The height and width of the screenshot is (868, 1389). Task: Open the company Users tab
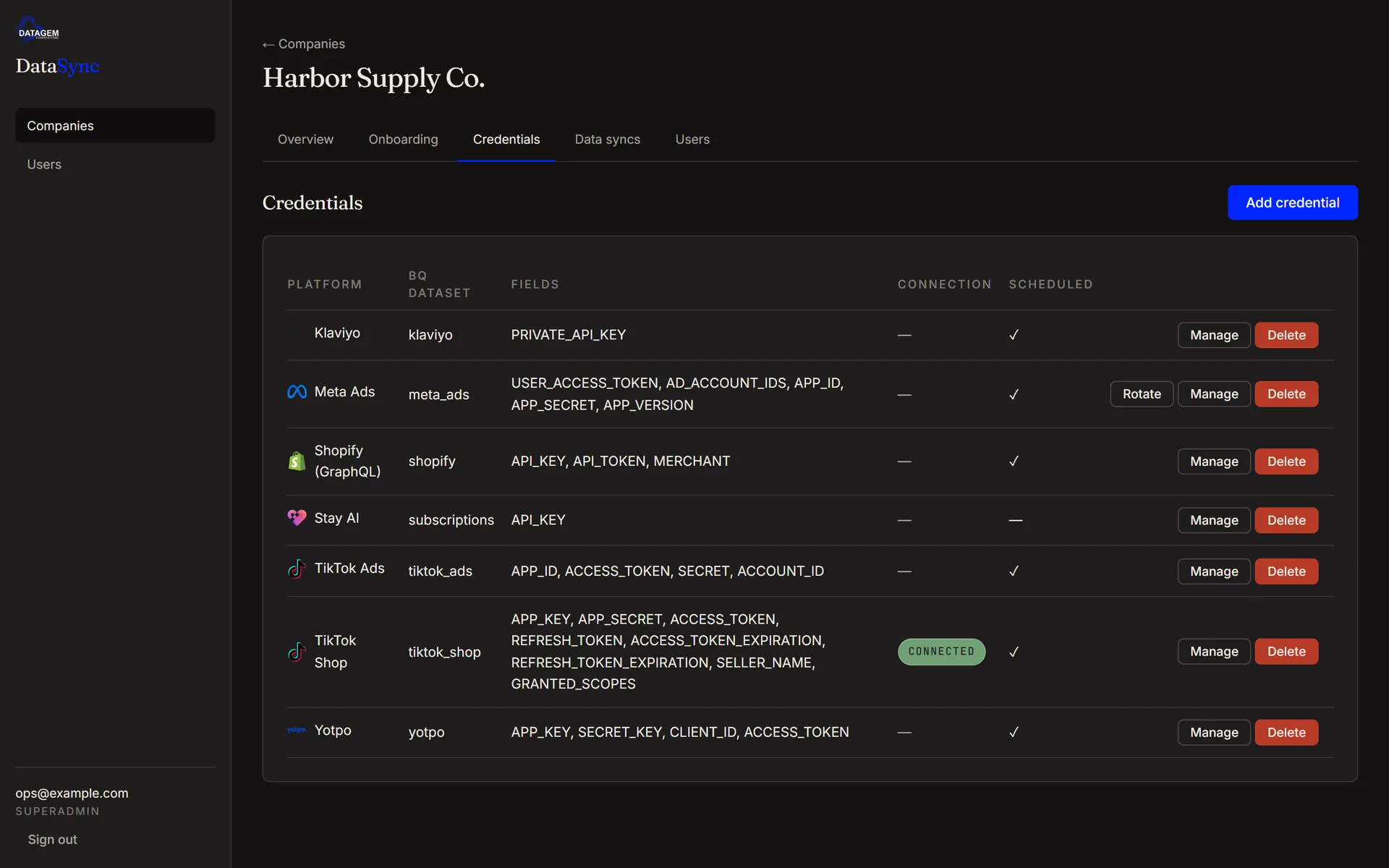click(x=692, y=140)
